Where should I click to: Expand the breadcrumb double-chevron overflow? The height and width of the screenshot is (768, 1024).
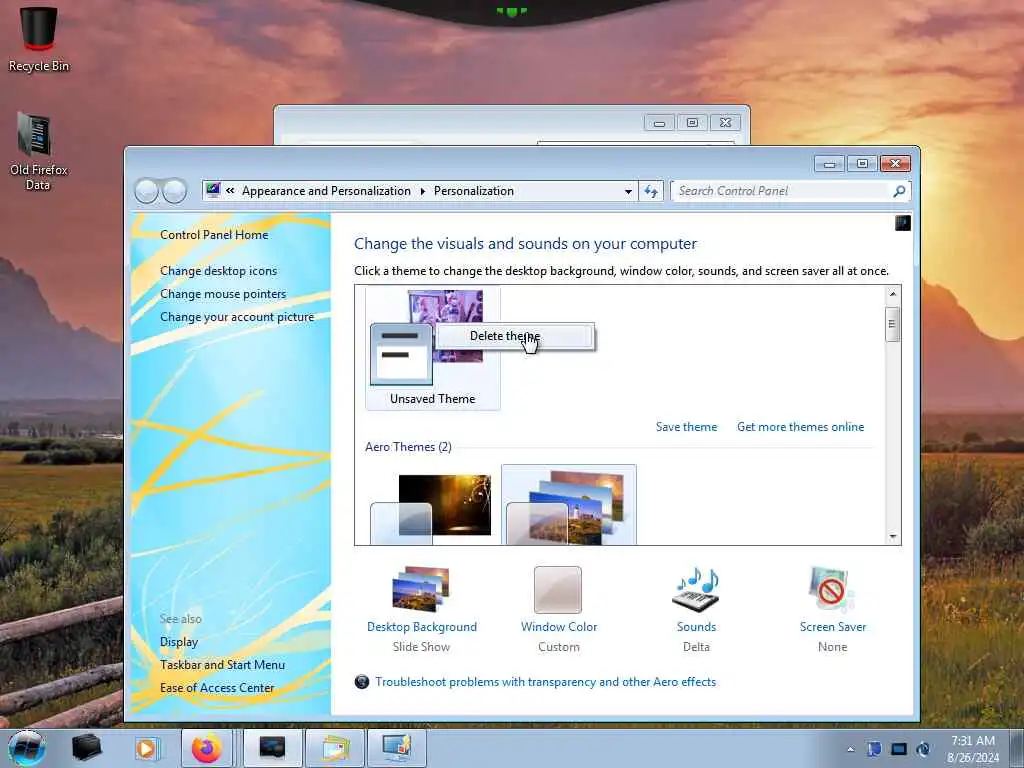pos(230,191)
